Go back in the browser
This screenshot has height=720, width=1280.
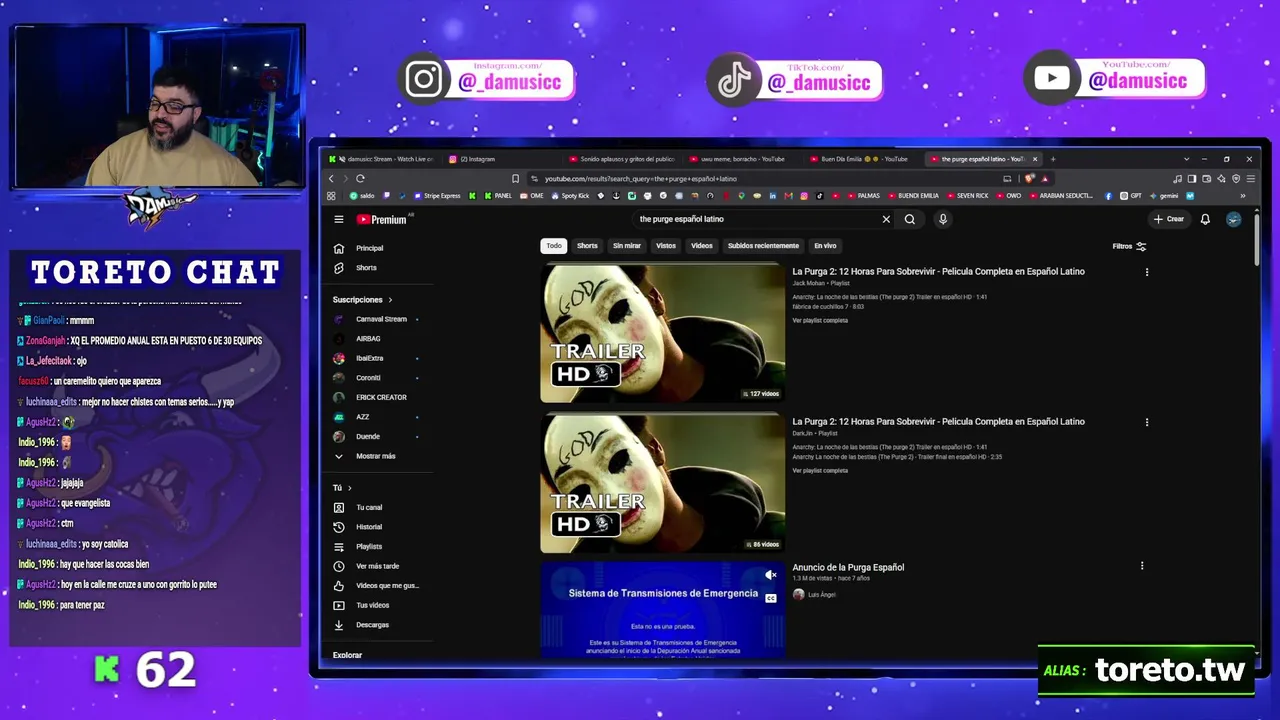[332, 179]
